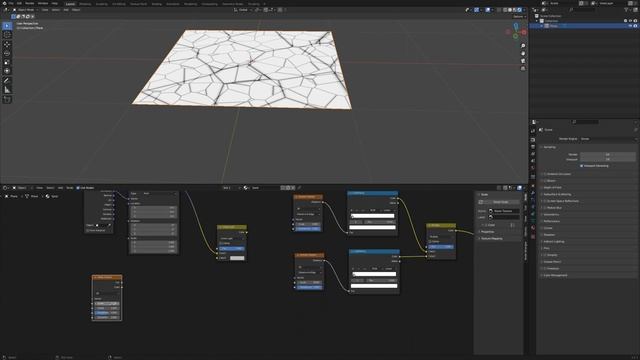Click the viewport zoom magnifier icon
Viewport: 640px width, 360px height.
click(523, 46)
